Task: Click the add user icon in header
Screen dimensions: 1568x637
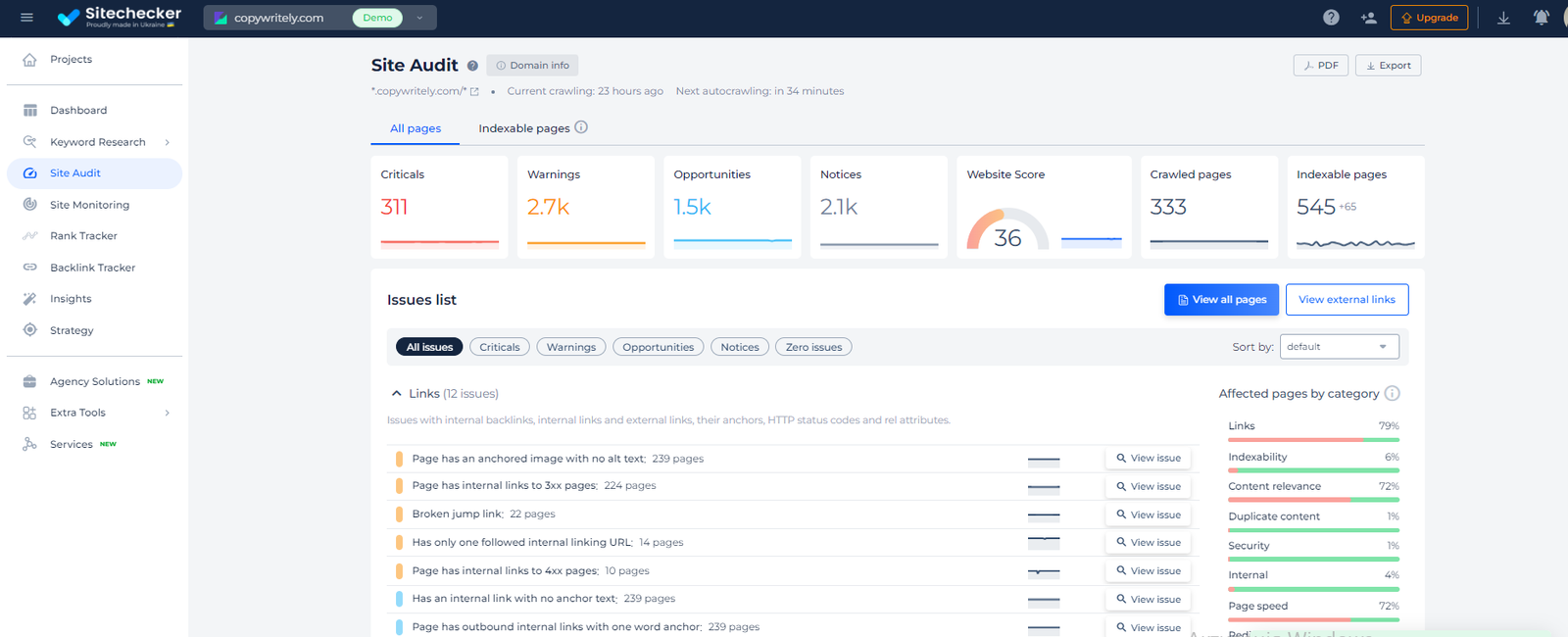Action: [1368, 18]
